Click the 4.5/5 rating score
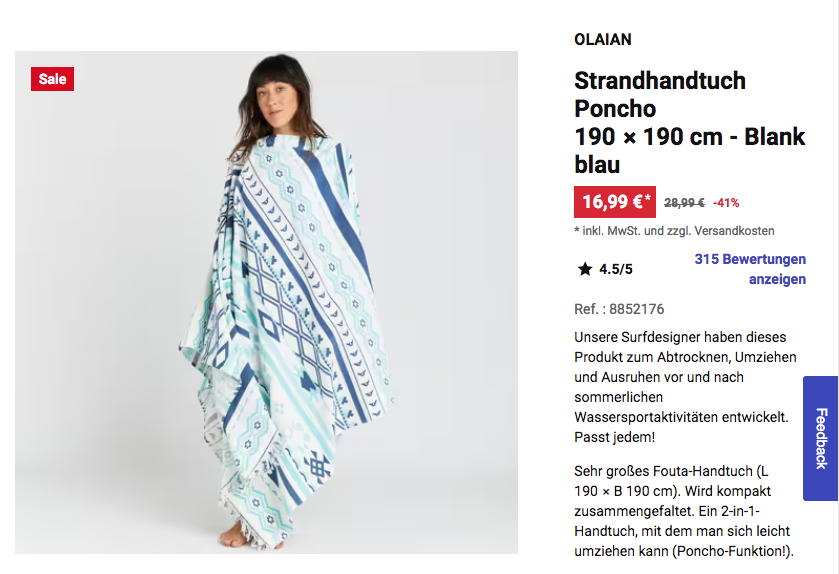The width and height of the screenshot is (839, 574). (616, 269)
